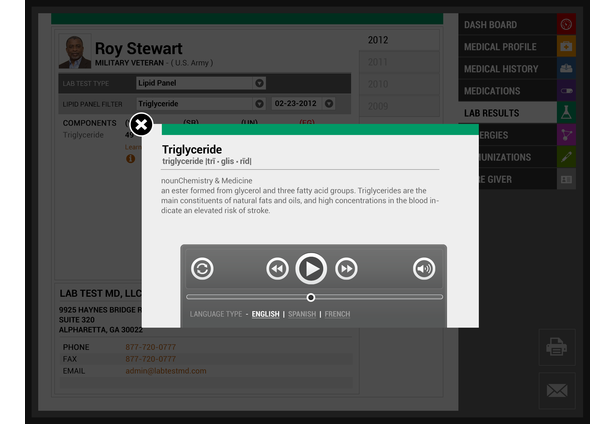This screenshot has width=615, height=424.
Task: Select the 2010 year tab
Action: (399, 84)
